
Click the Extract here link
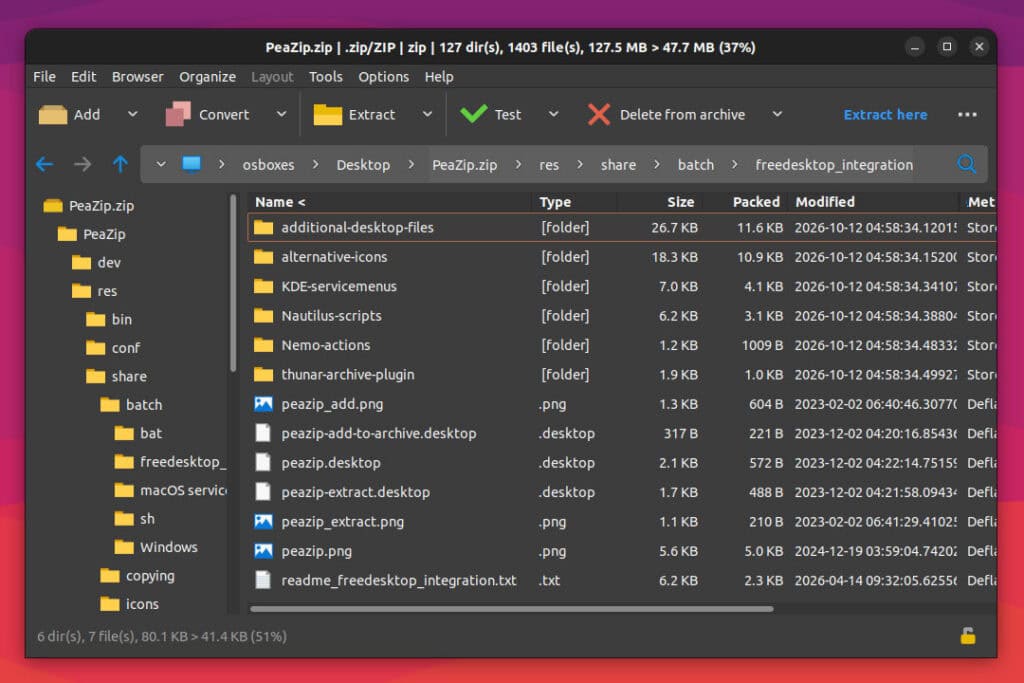point(885,115)
